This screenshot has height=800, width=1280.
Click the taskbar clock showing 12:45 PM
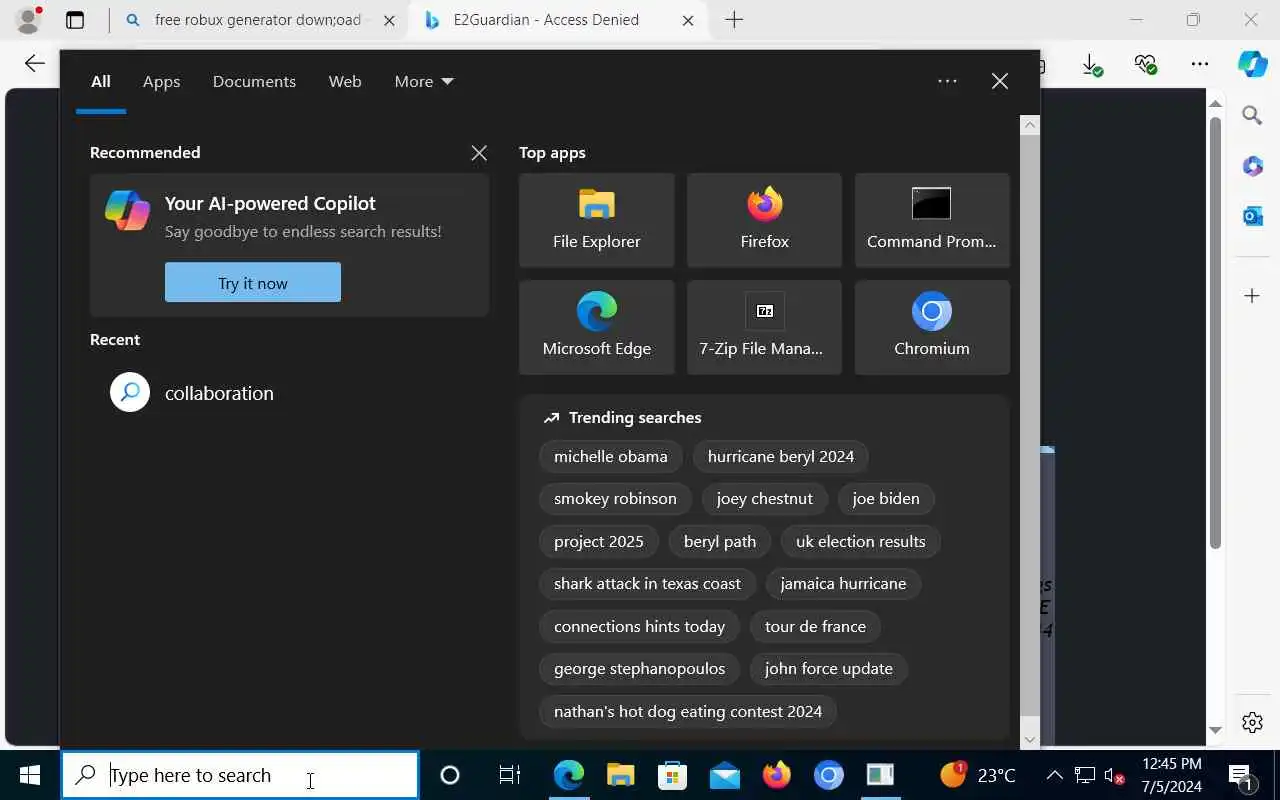pyautogui.click(x=1172, y=775)
